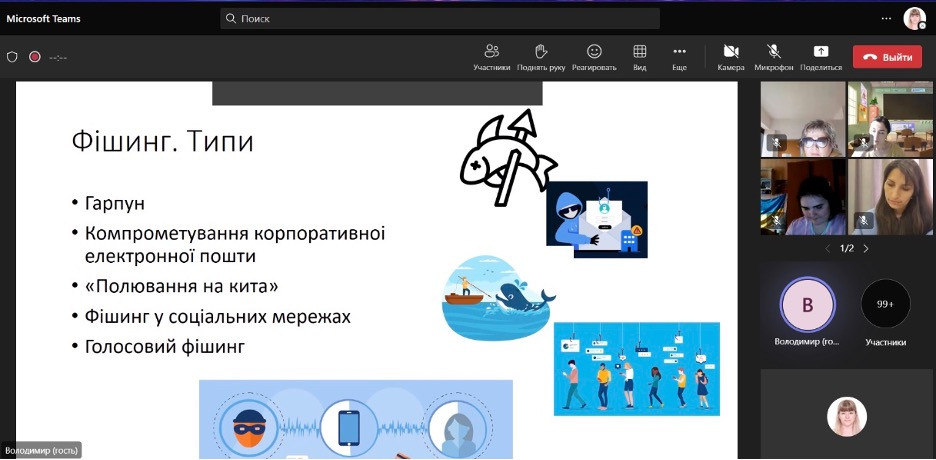Raise hand with Поднять руку
The image size is (936, 460).
541,57
